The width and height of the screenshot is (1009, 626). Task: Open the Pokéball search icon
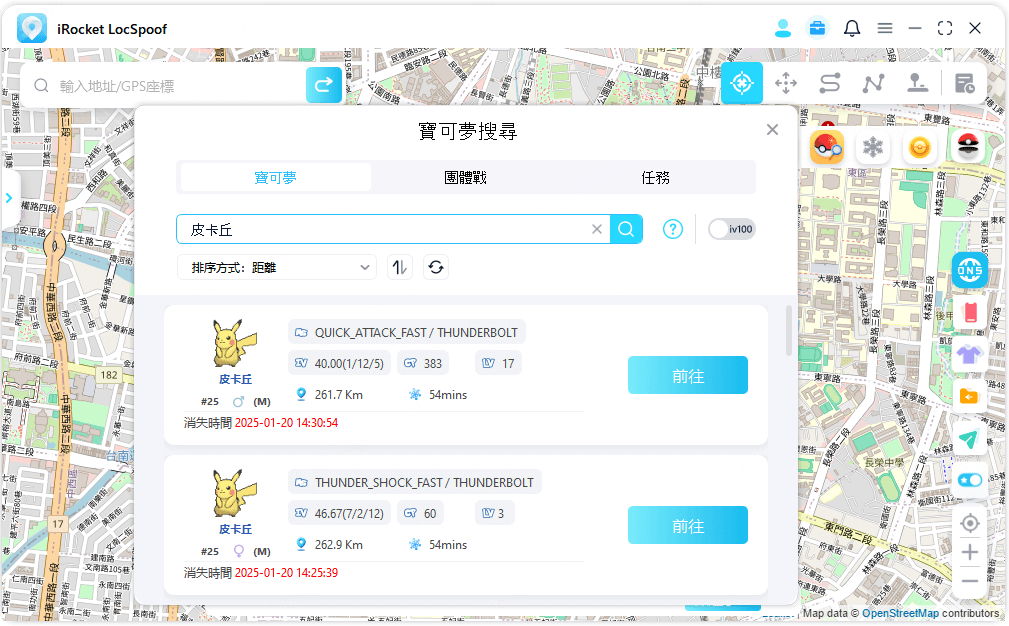[x=826, y=147]
